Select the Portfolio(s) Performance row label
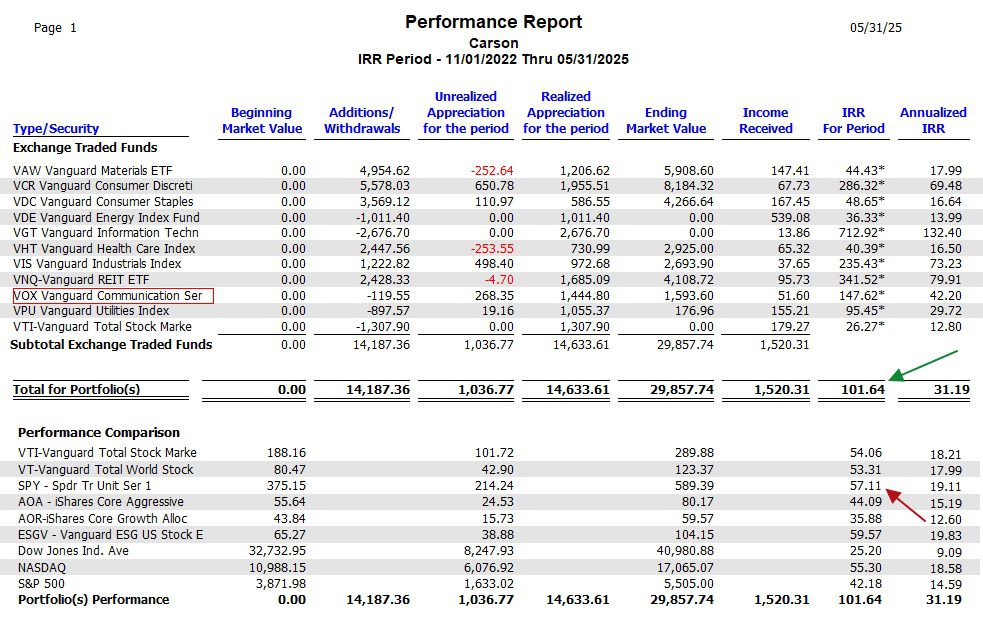983x617 pixels. click(x=93, y=599)
